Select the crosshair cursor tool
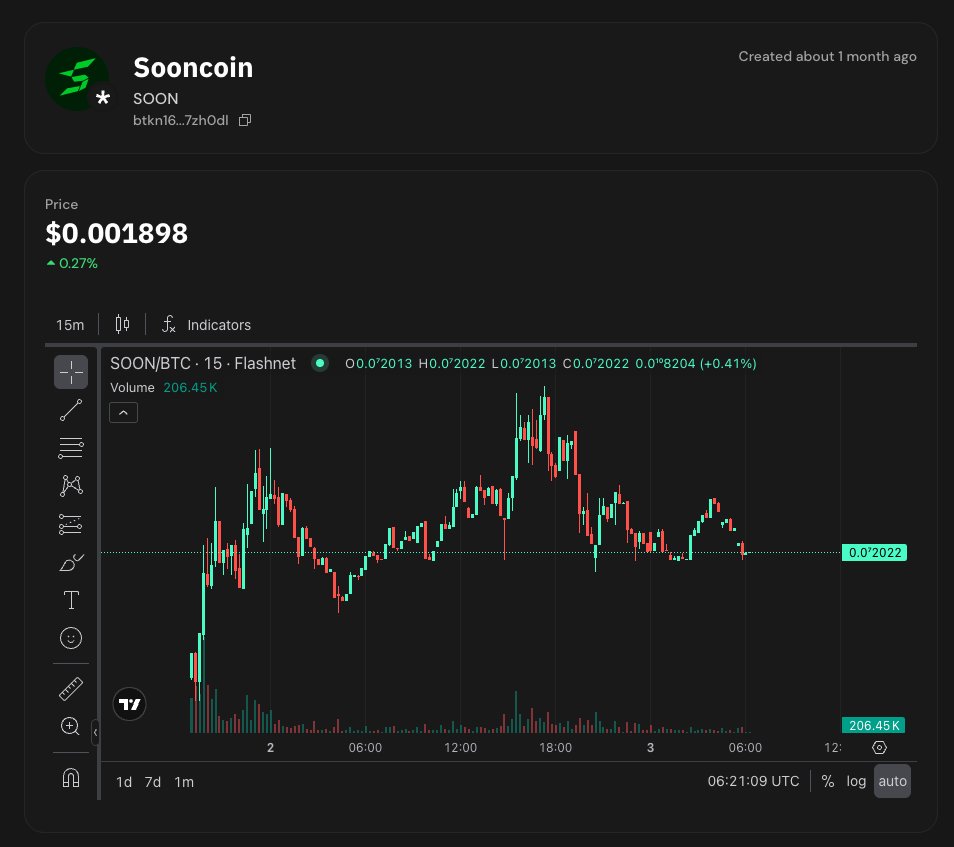The image size is (954, 847). pyautogui.click(x=71, y=372)
